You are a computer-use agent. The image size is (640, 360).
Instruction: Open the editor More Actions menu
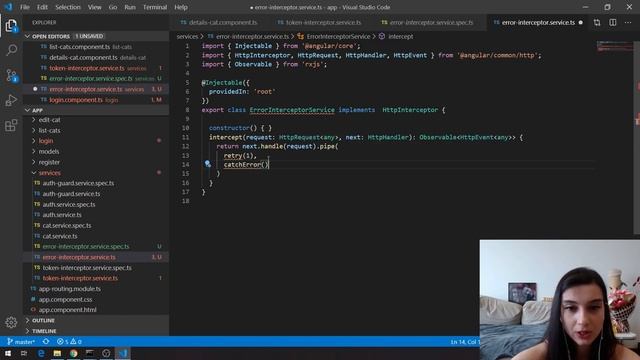628,23
